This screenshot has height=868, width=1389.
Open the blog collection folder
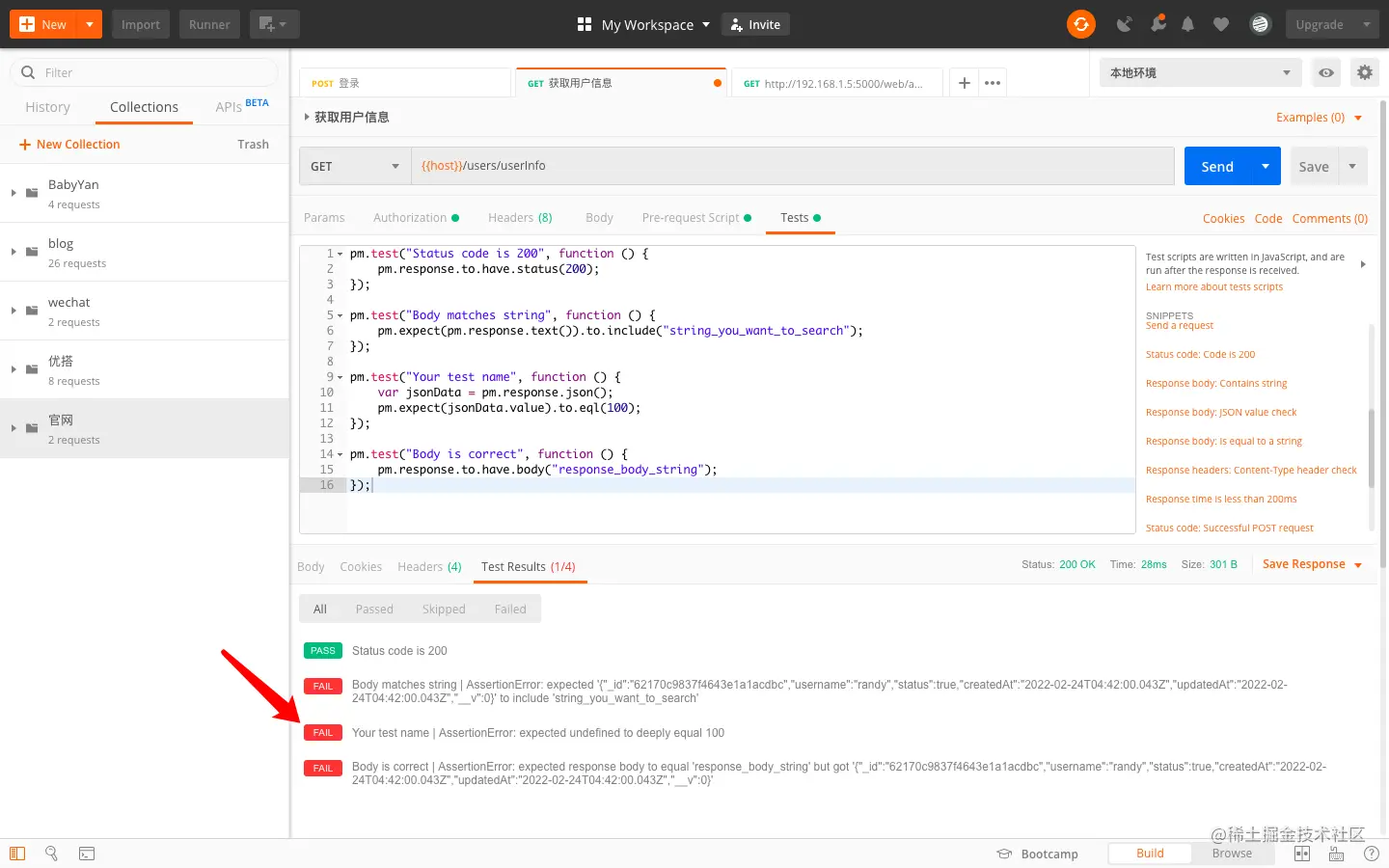click(145, 252)
